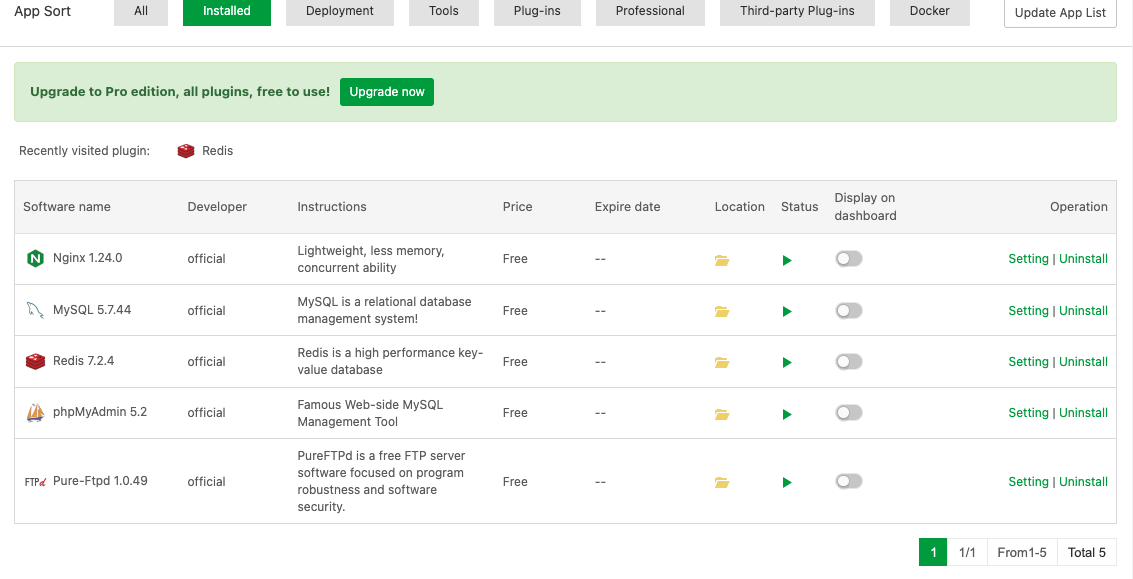Click the Update App List button

1060,13
